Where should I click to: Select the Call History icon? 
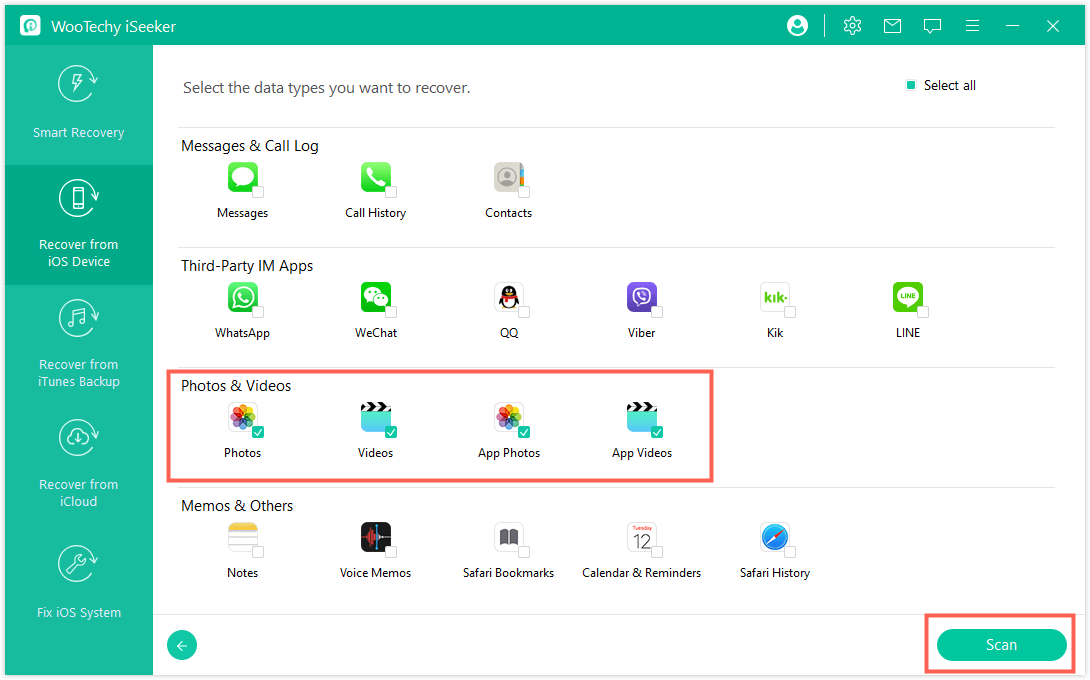[x=375, y=176]
